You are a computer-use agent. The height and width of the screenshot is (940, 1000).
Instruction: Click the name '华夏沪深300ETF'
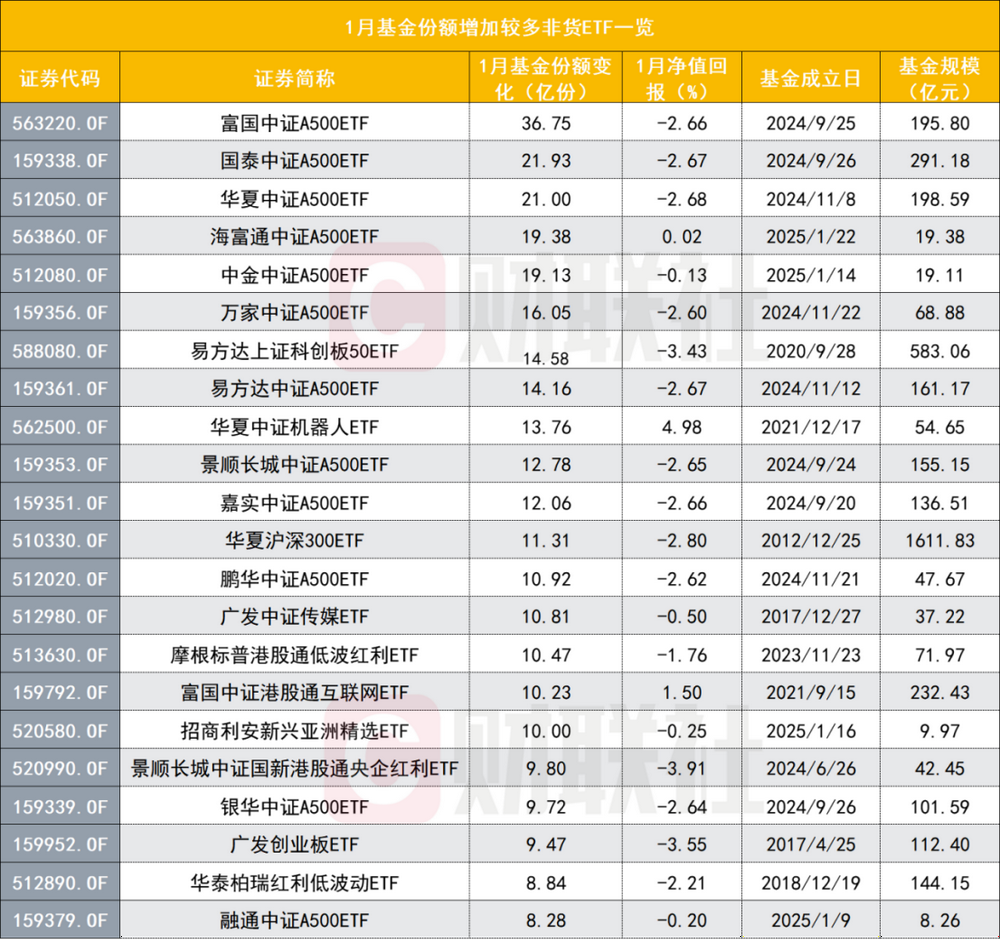tap(295, 541)
